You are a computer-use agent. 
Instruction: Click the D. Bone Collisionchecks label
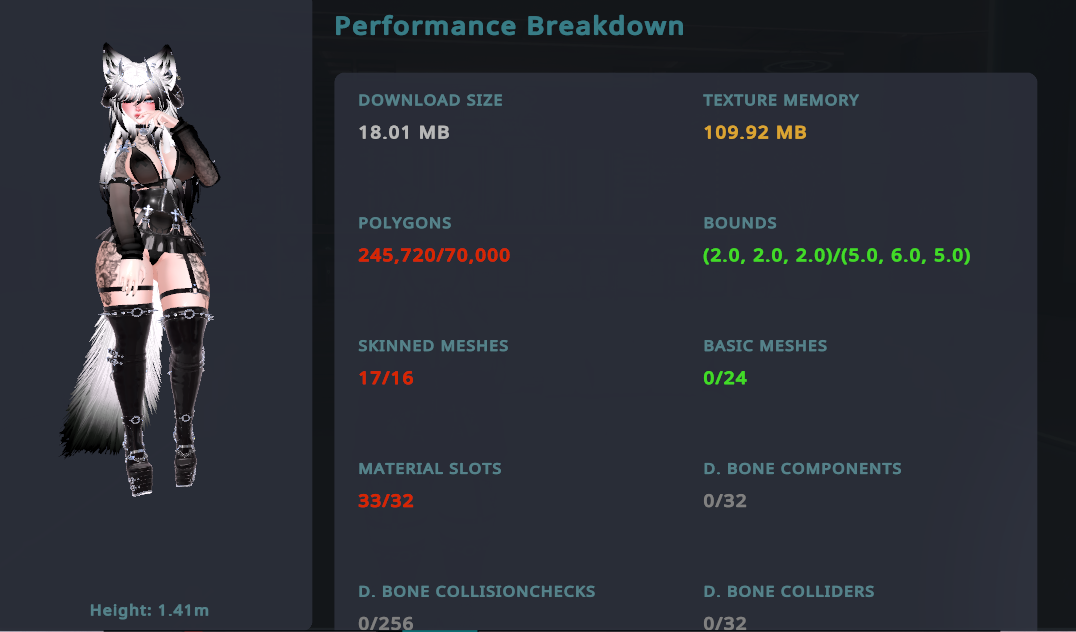pos(476,591)
